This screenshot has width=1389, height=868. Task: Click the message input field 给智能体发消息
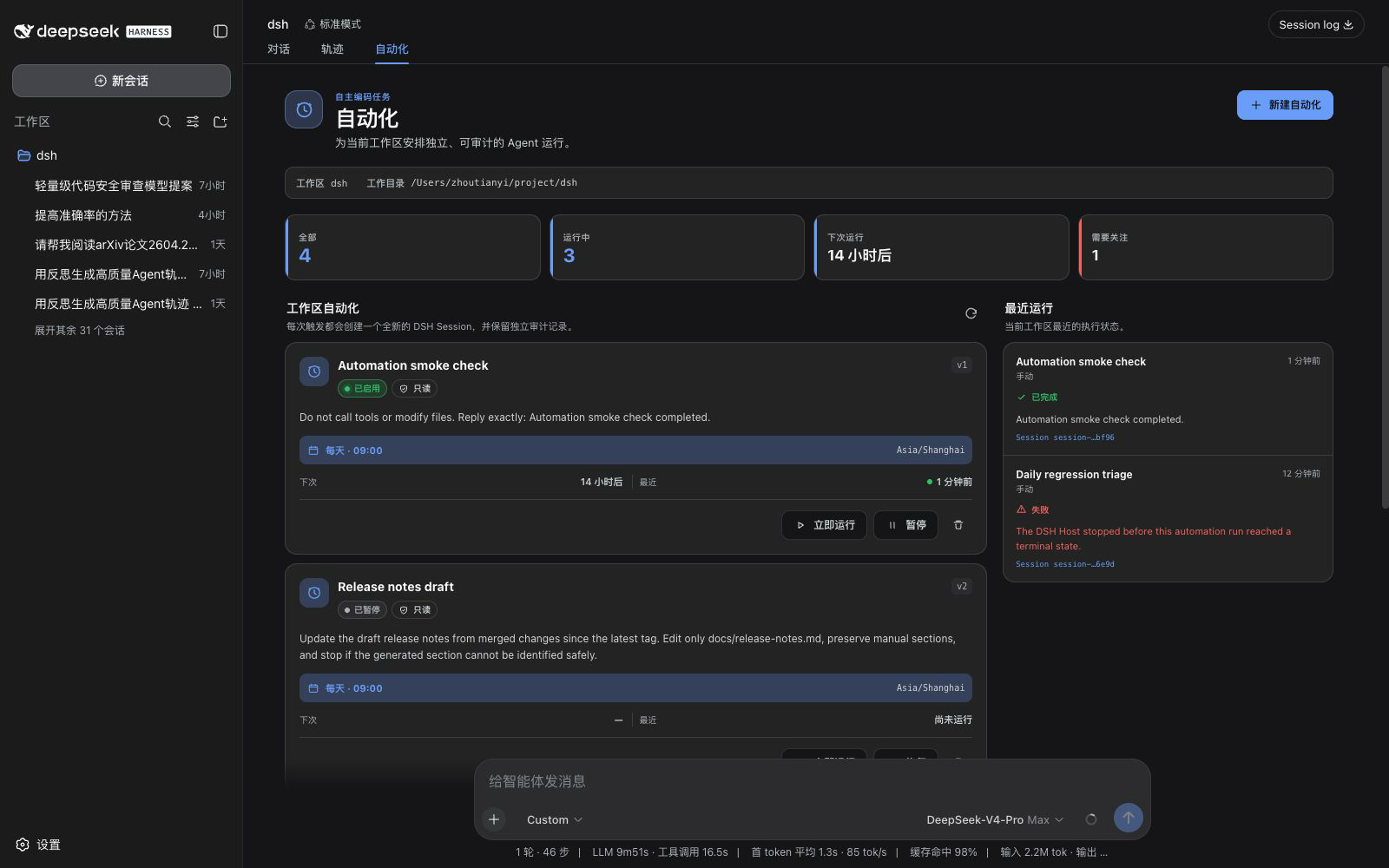(812, 781)
